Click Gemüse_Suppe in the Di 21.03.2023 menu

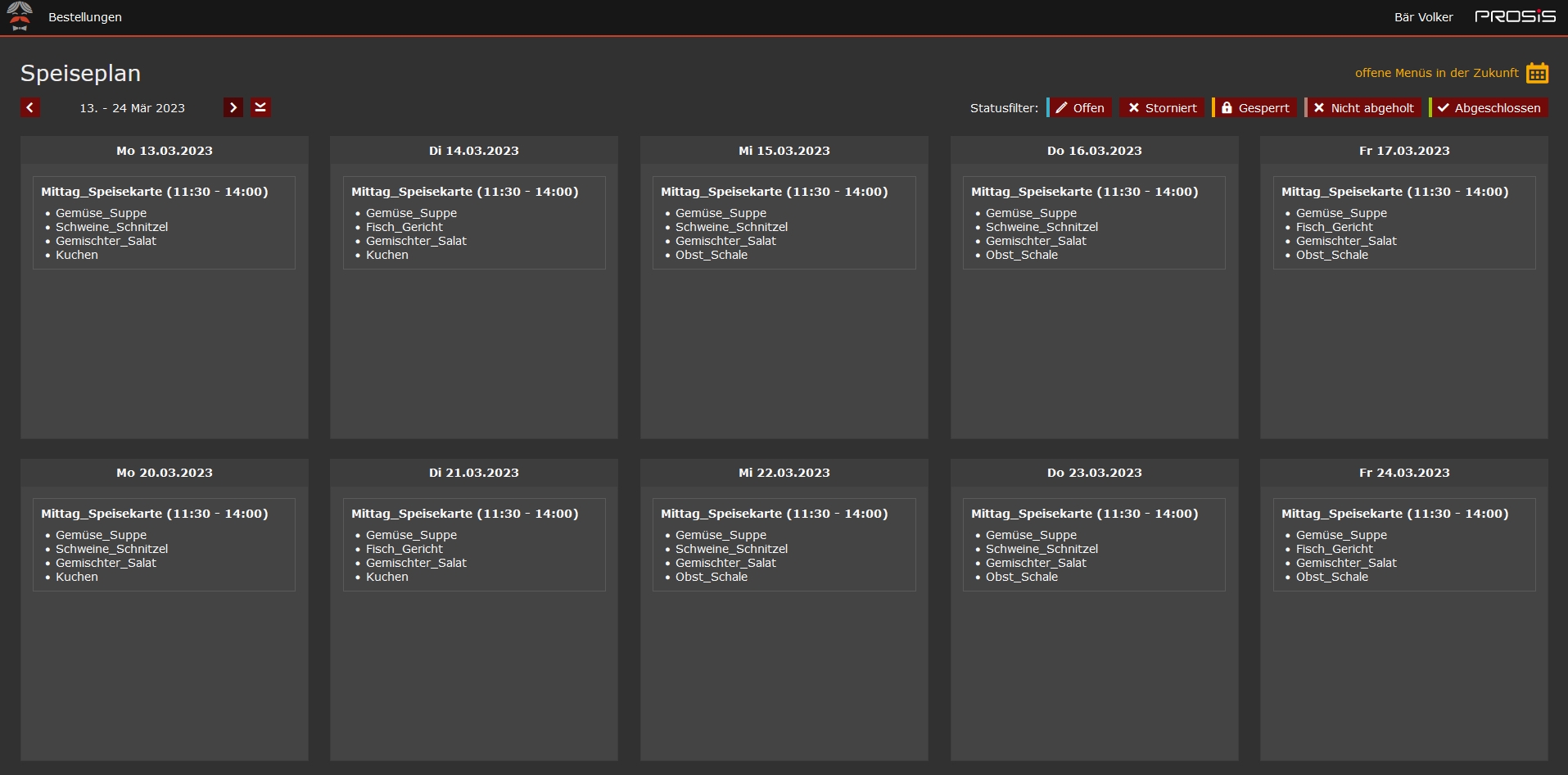point(412,535)
